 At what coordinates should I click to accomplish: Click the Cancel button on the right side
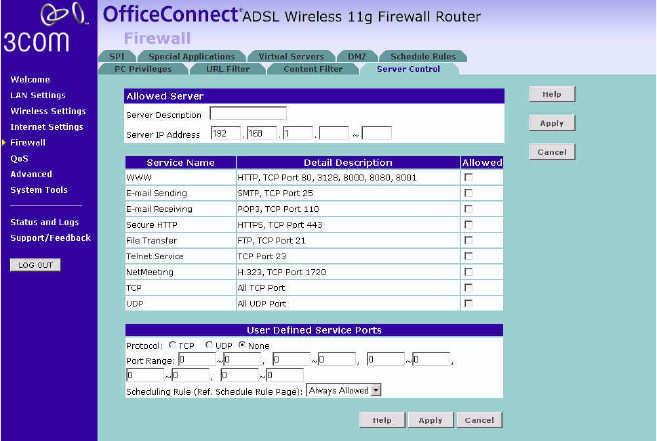(552, 152)
